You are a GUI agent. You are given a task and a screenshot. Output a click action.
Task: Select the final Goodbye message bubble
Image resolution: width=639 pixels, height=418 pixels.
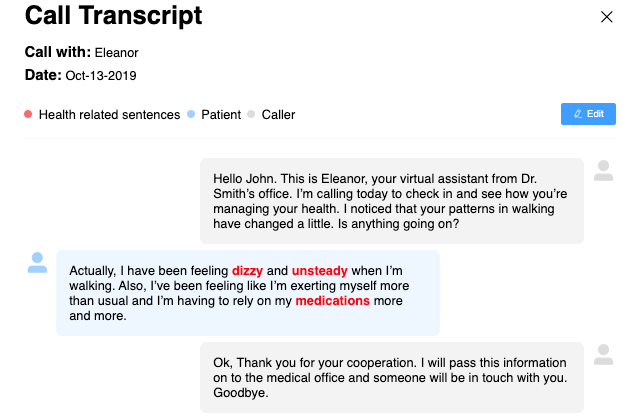click(x=392, y=378)
